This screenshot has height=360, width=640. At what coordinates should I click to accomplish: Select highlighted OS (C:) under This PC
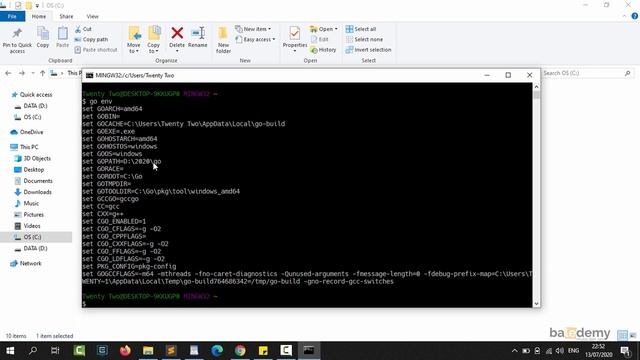[36, 237]
